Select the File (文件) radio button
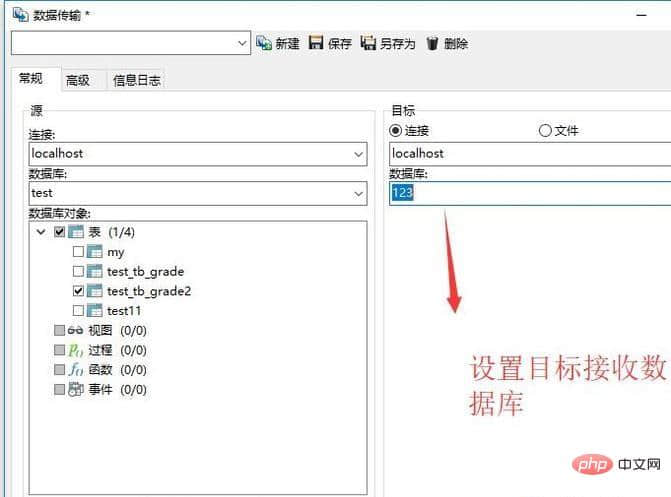The width and height of the screenshot is (671, 497). tap(545, 131)
